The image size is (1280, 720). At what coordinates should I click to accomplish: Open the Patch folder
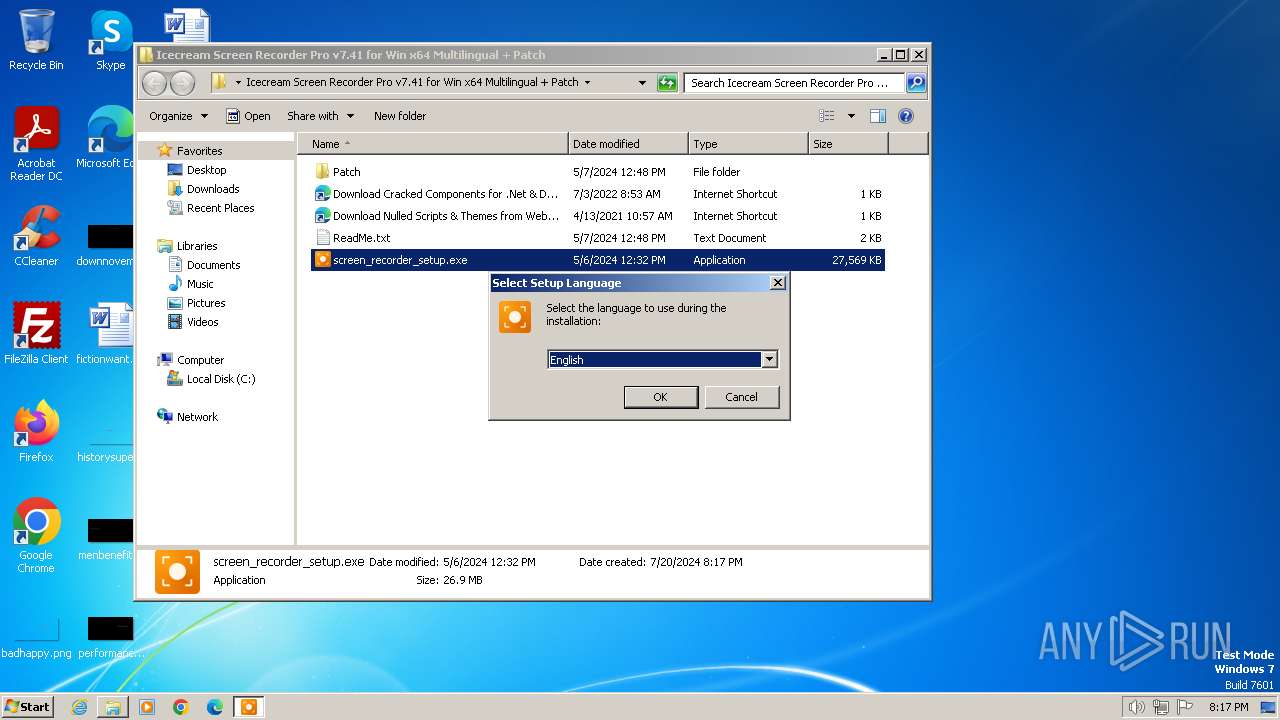[346, 172]
